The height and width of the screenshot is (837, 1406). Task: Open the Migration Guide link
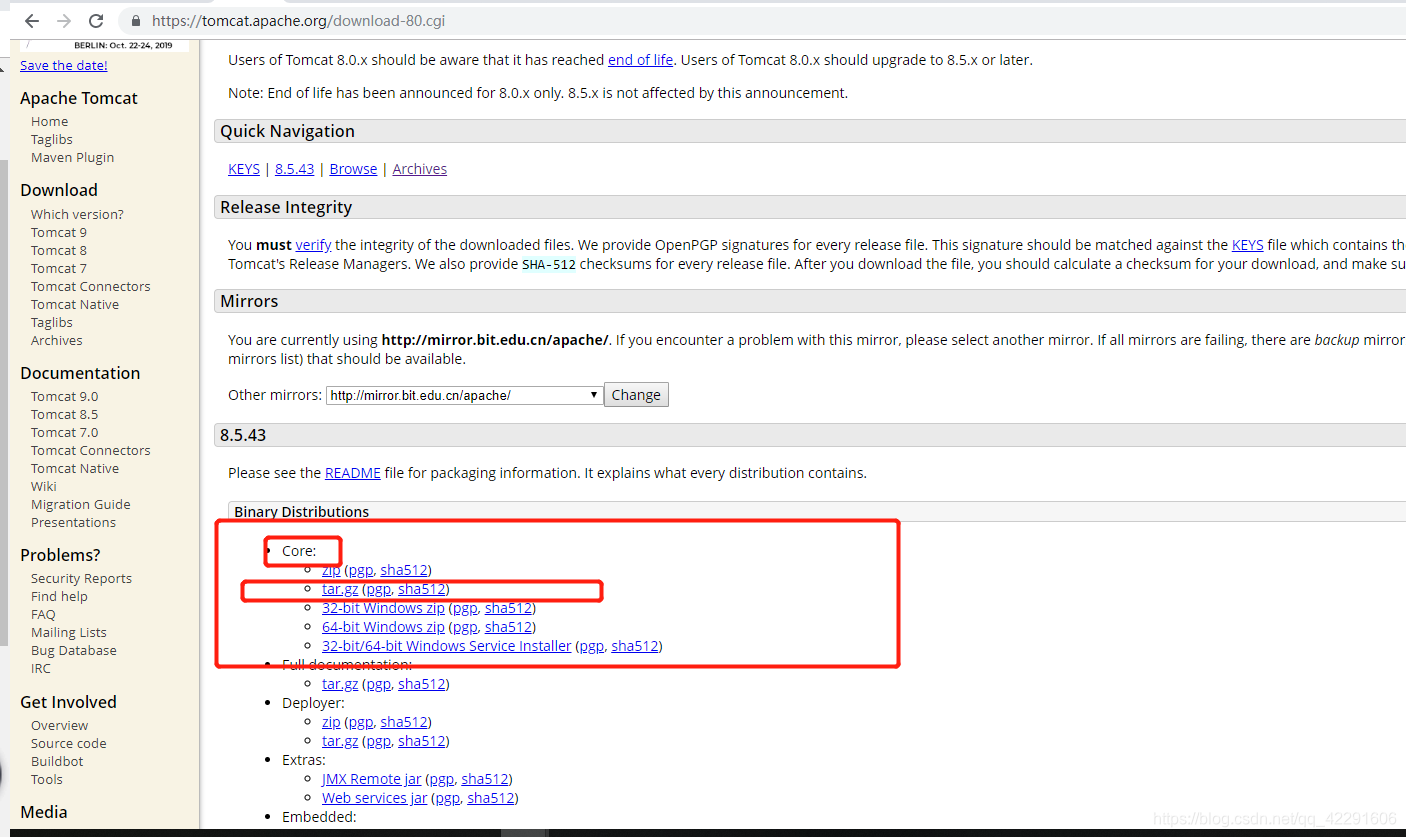81,504
